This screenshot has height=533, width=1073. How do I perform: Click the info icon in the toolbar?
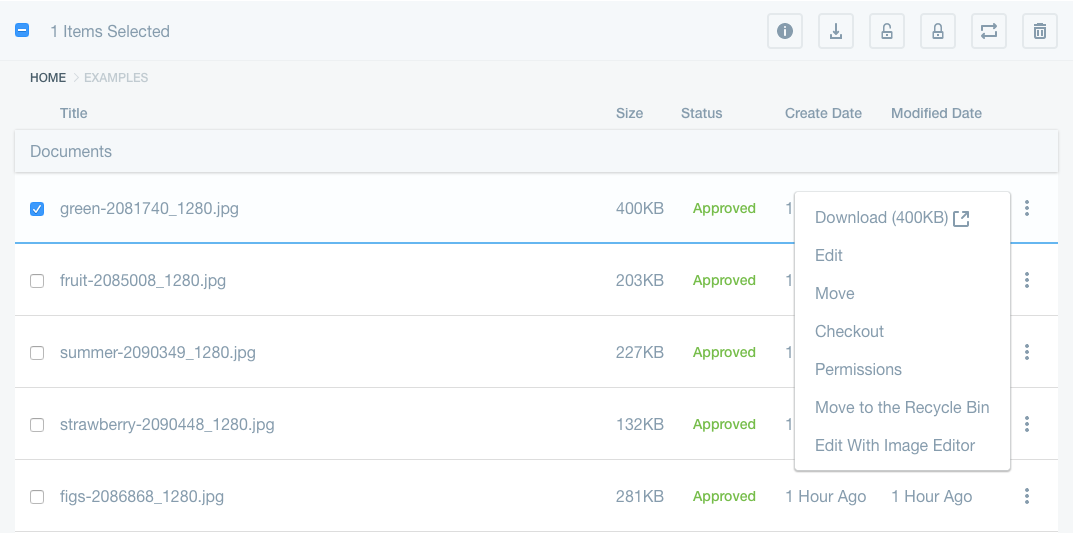[x=785, y=31]
